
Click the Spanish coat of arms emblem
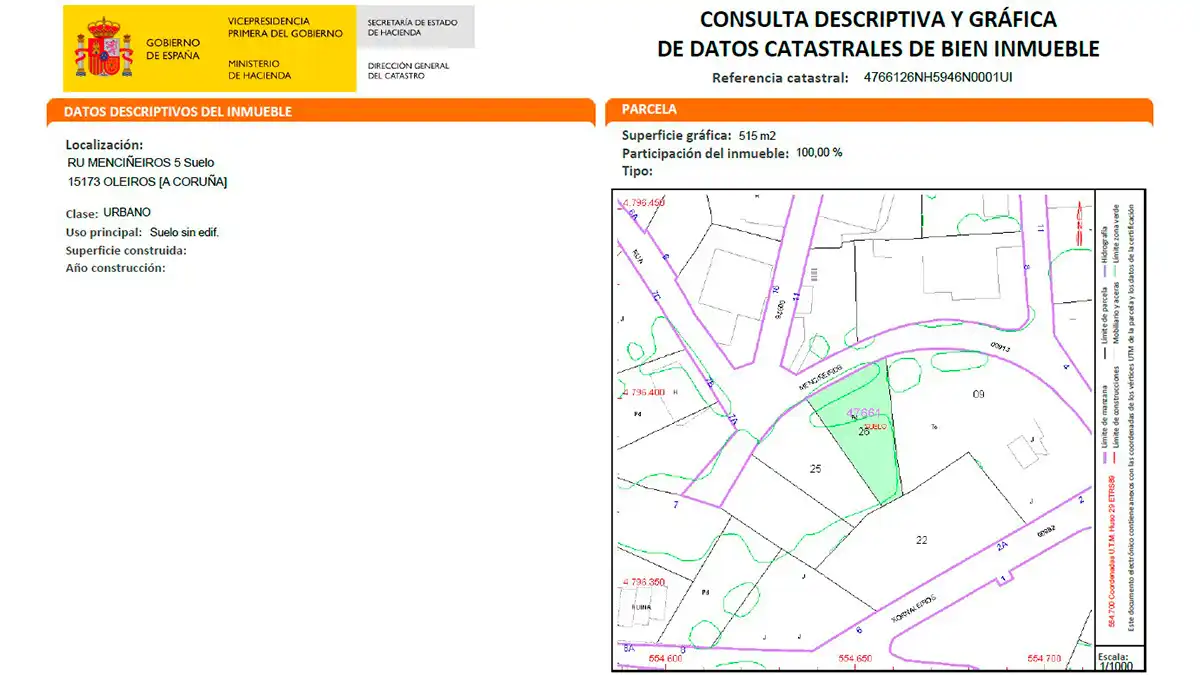pos(105,48)
